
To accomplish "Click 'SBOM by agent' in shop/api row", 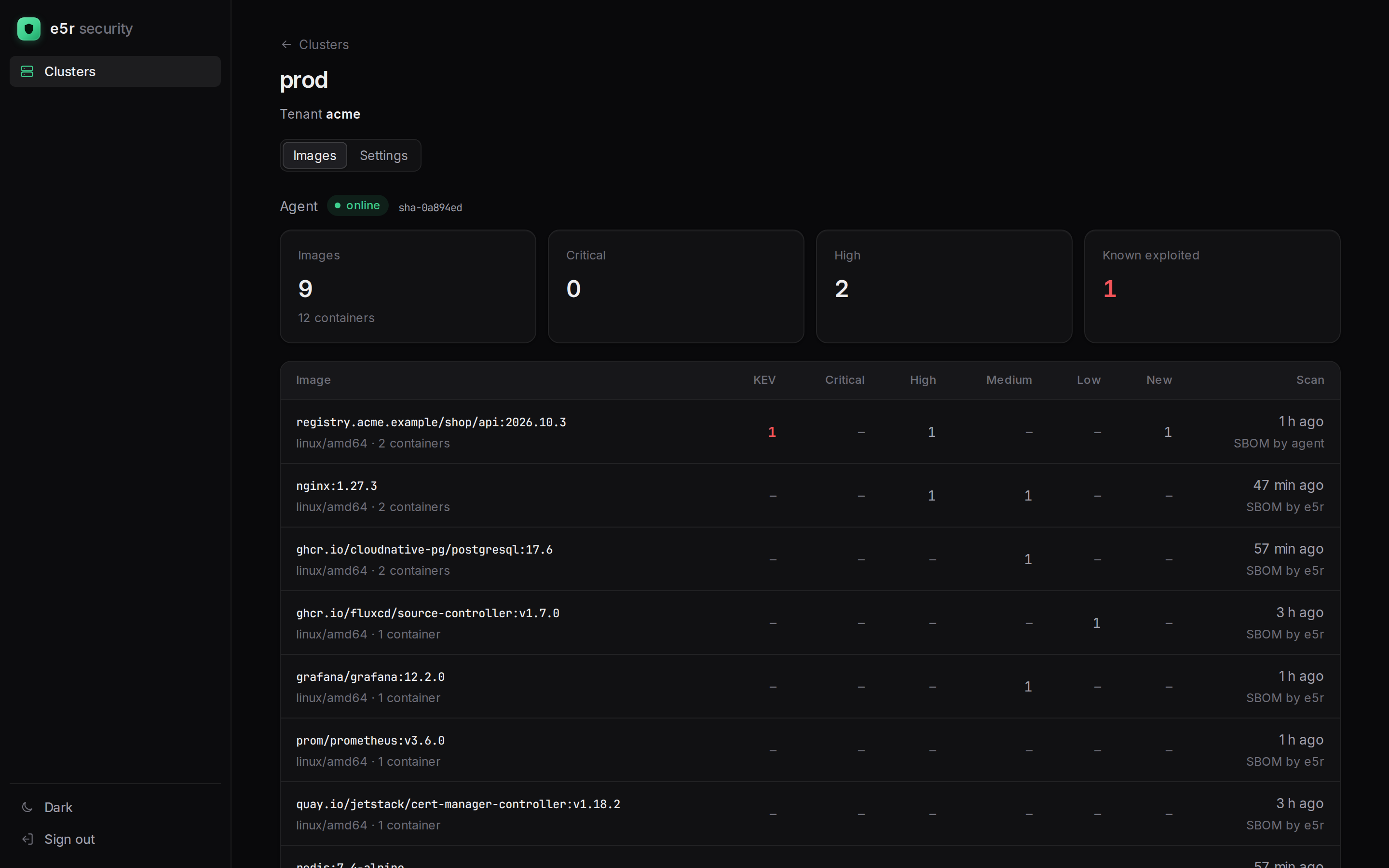I will coord(1279,444).
